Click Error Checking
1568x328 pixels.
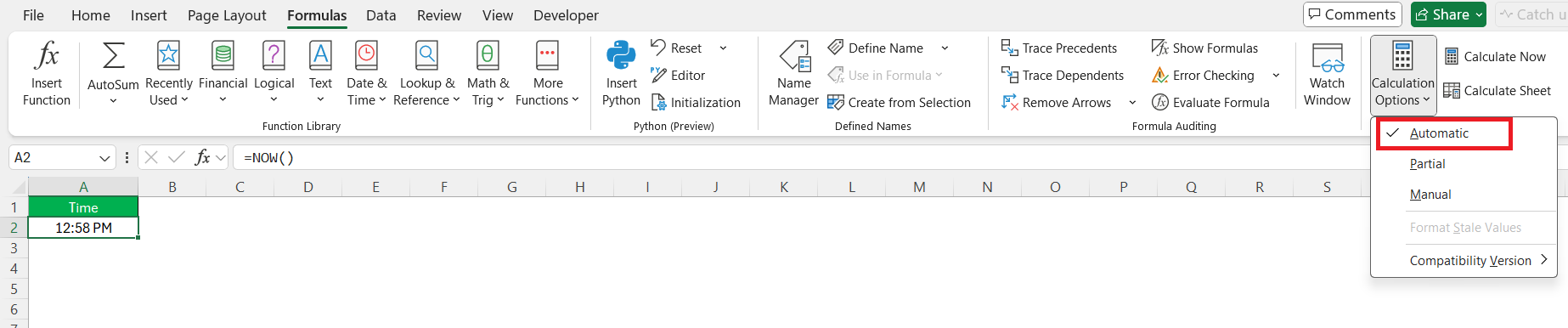point(1203,76)
